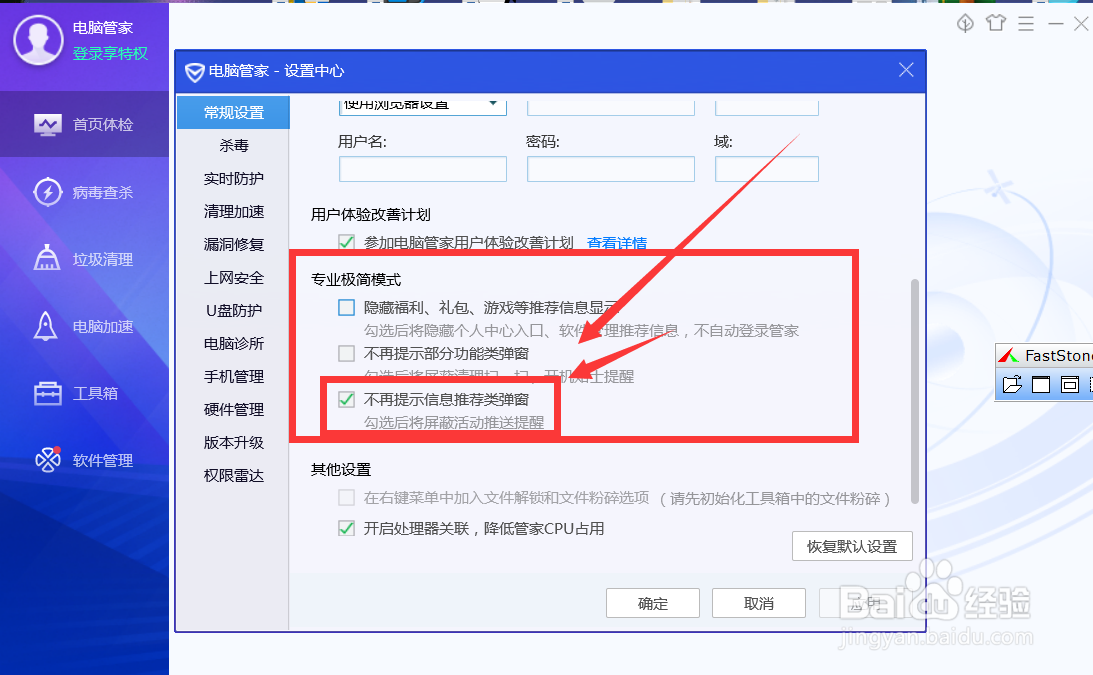This screenshot has width=1093, height=675.
Task: Close the 设置中心 dialog
Action: (x=905, y=70)
